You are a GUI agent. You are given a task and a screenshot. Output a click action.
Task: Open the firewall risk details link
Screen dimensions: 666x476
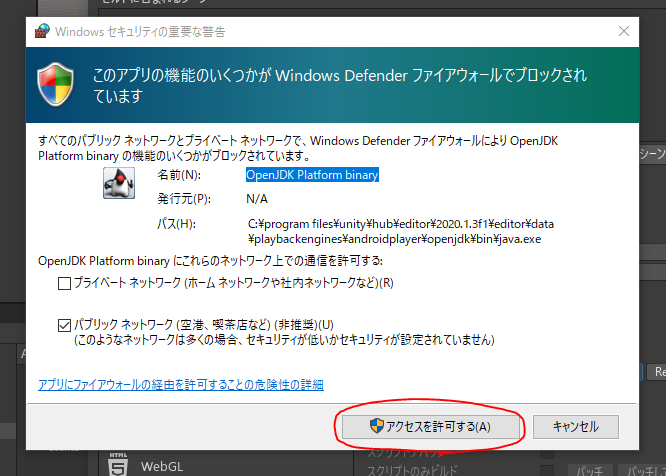pyautogui.click(x=181, y=385)
